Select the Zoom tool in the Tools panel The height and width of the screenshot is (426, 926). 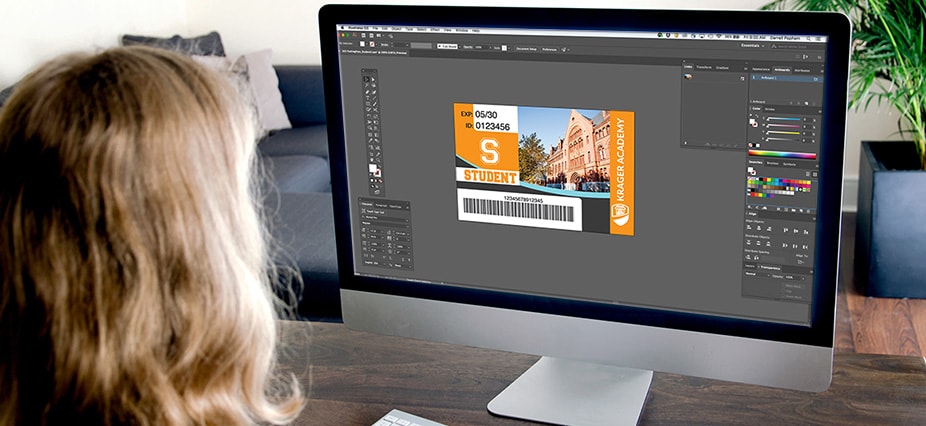pos(379,160)
